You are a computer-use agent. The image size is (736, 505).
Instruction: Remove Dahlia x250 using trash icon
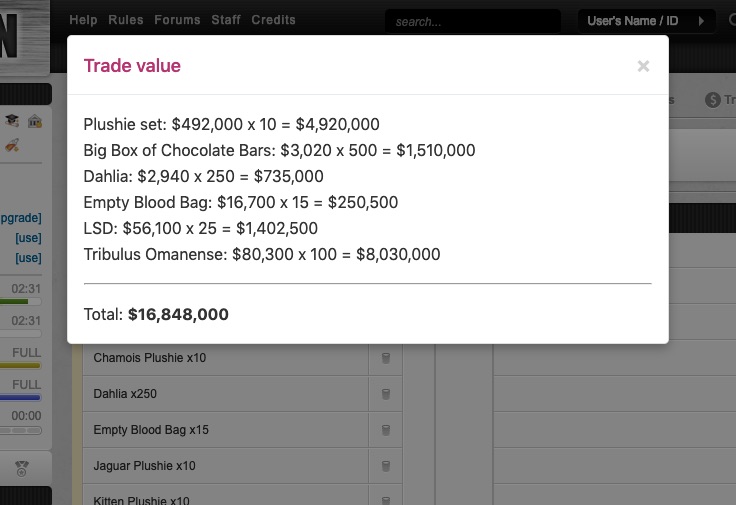point(386,394)
